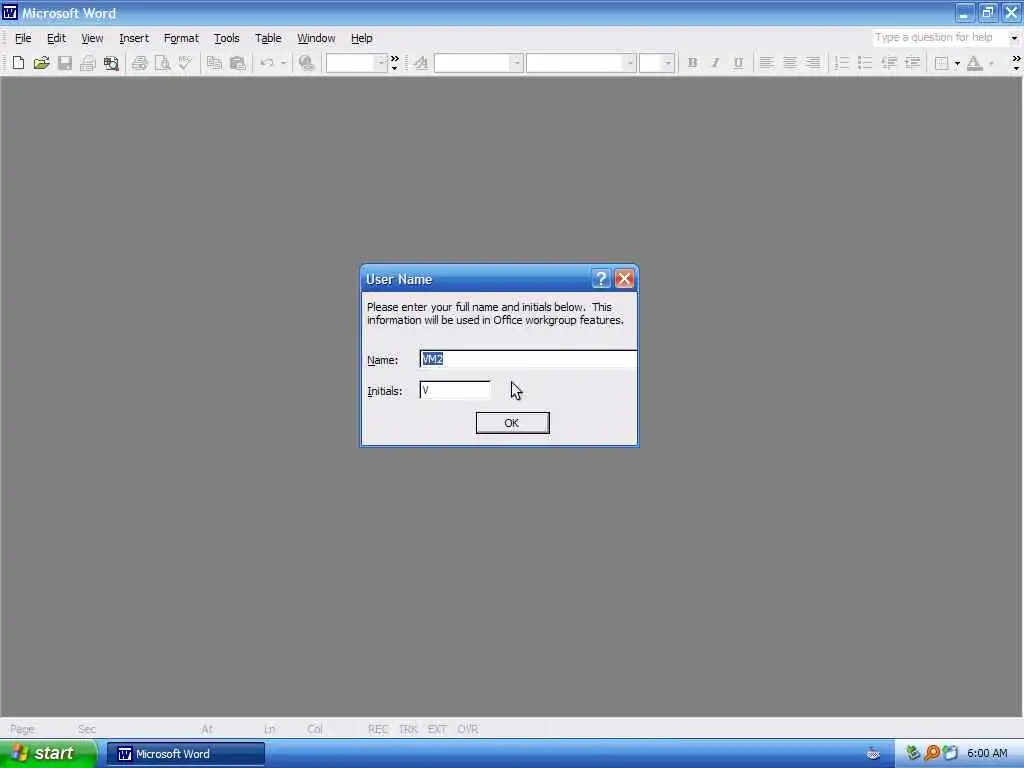Click the Styles and Formatting icon
This screenshot has height=768, width=1024.
click(421, 63)
